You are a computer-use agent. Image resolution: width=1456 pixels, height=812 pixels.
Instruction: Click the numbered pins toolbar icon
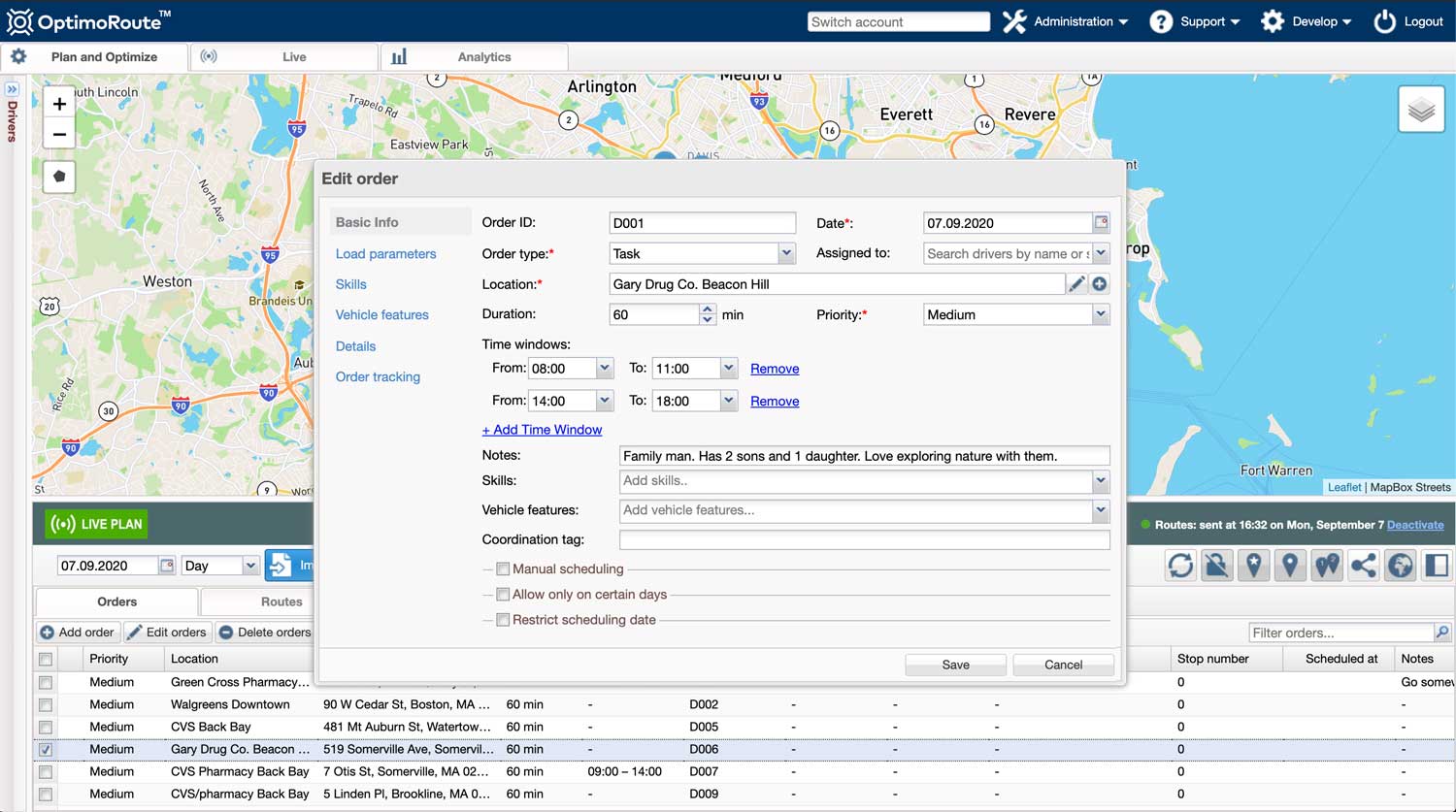pyautogui.click(x=1327, y=566)
